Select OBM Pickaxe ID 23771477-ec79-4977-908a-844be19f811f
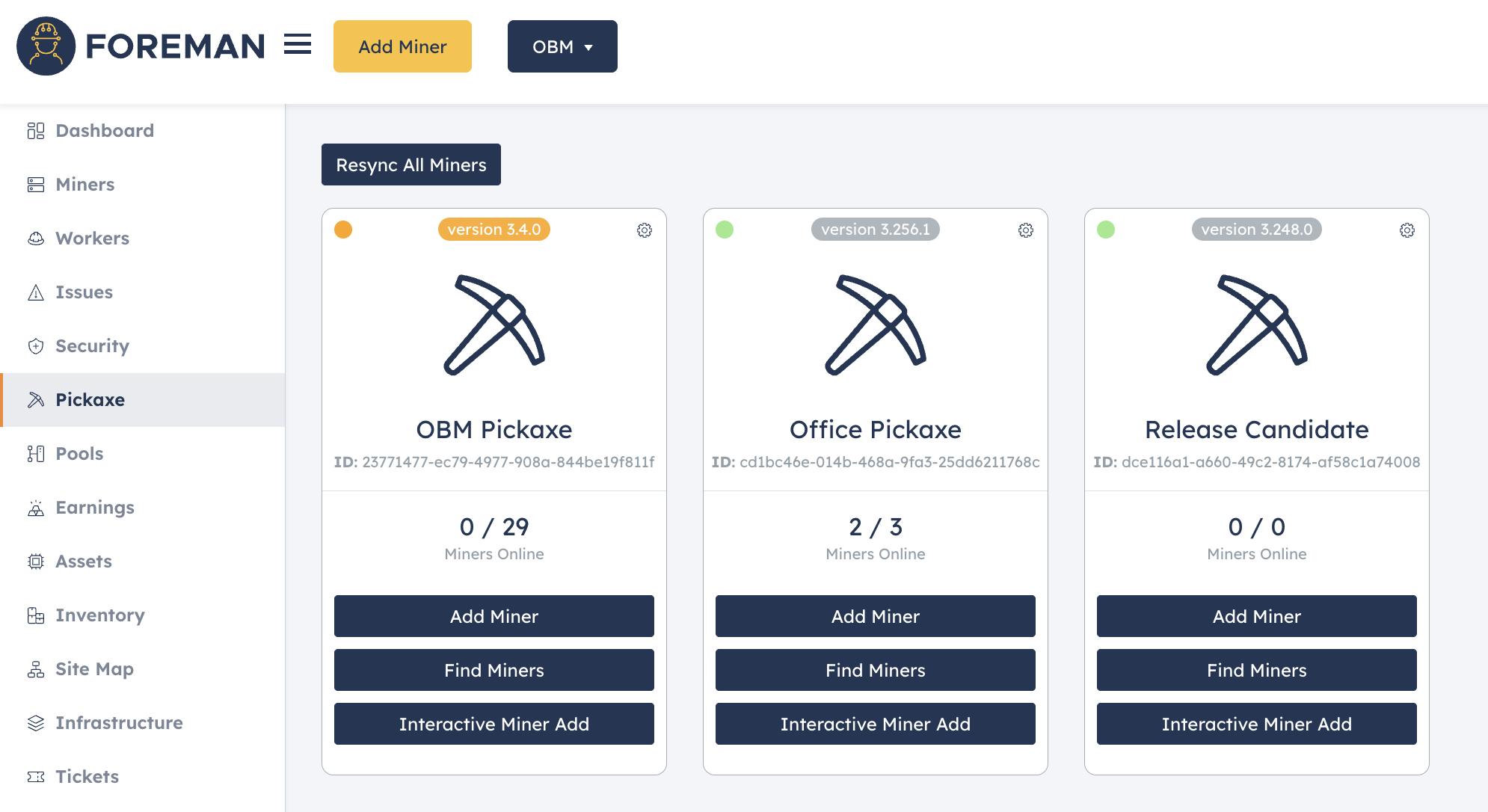The height and width of the screenshot is (812, 1488). [494, 462]
